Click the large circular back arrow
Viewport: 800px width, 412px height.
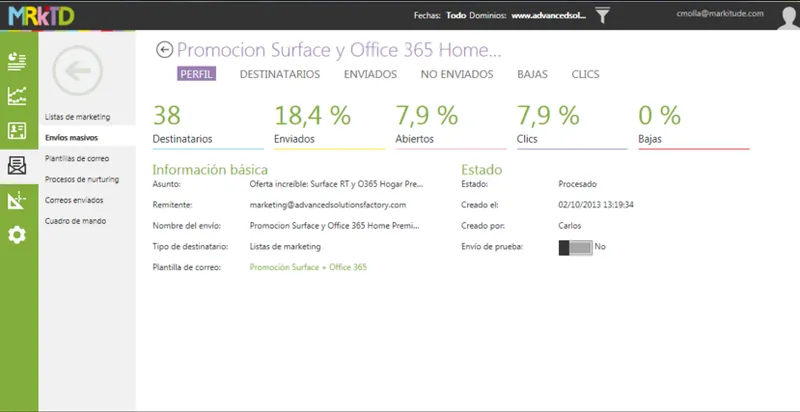point(78,71)
